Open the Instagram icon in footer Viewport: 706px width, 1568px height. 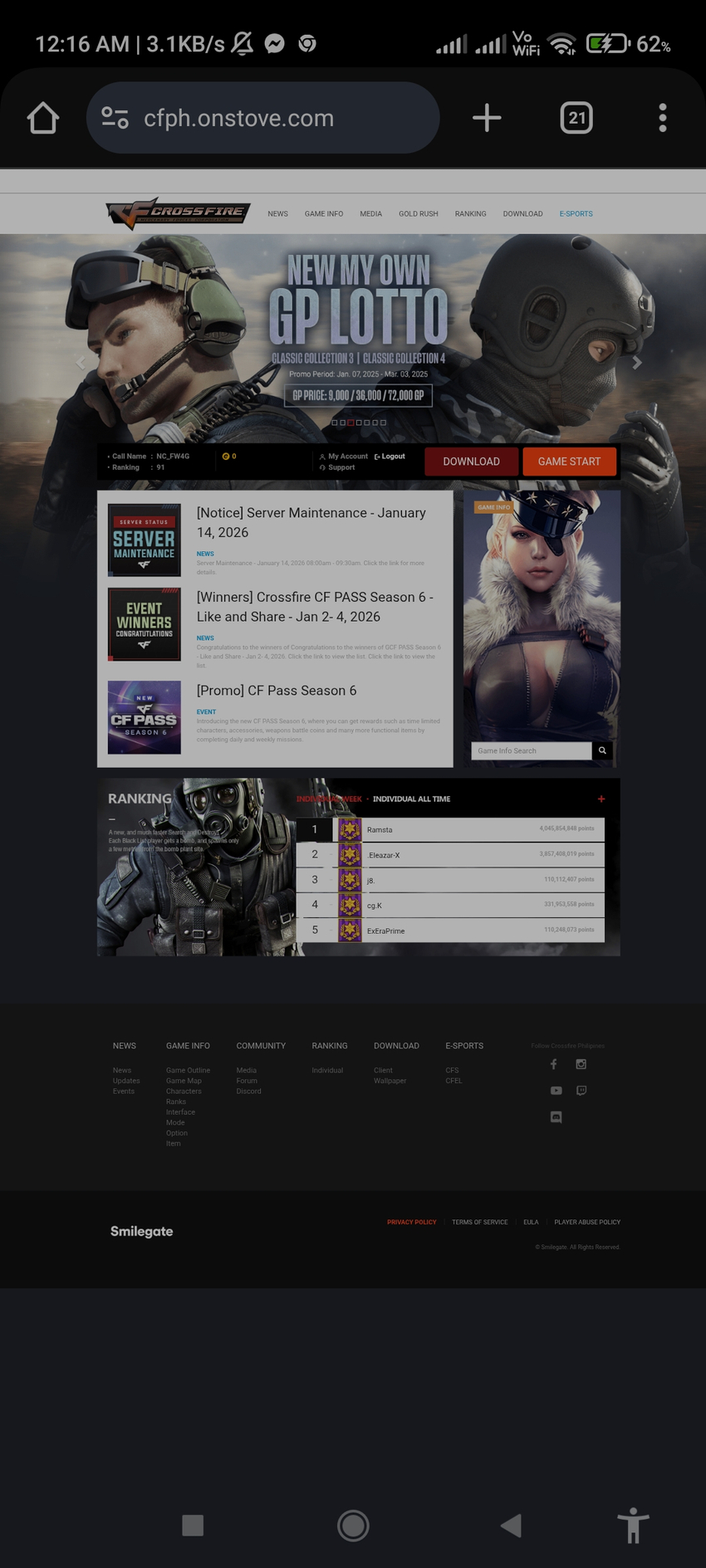(581, 1064)
